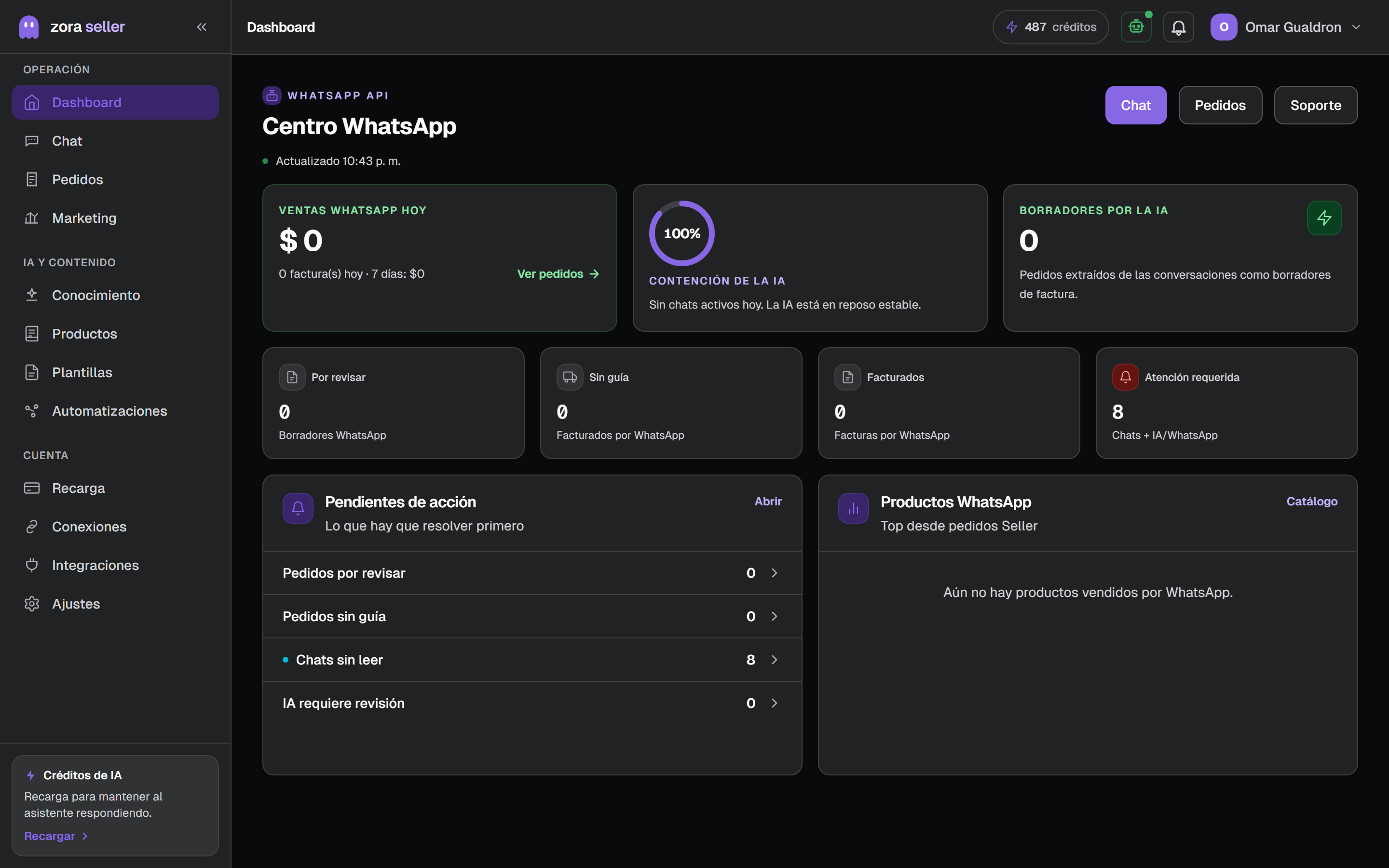Expand the Omar Gualdron account dropdown
The width and height of the screenshot is (1389, 868).
(x=1356, y=27)
